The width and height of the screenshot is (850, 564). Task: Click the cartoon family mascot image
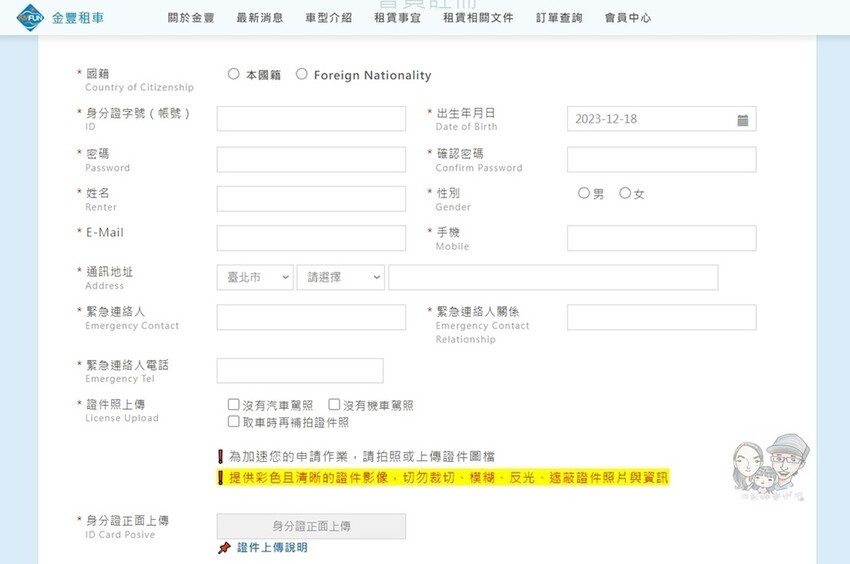click(770, 465)
